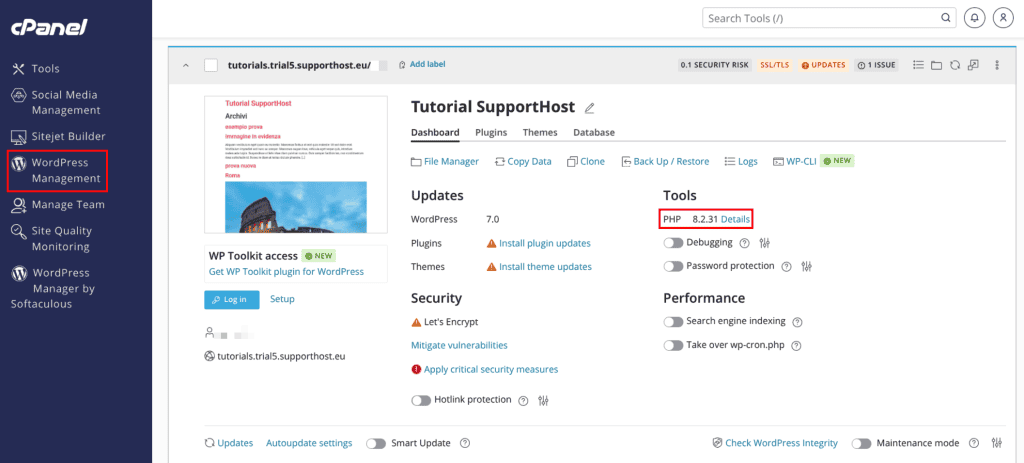Image resolution: width=1024 pixels, height=463 pixels.
Task: Click the open-in-new-window icon in header
Action: pyautogui.click(x=974, y=65)
